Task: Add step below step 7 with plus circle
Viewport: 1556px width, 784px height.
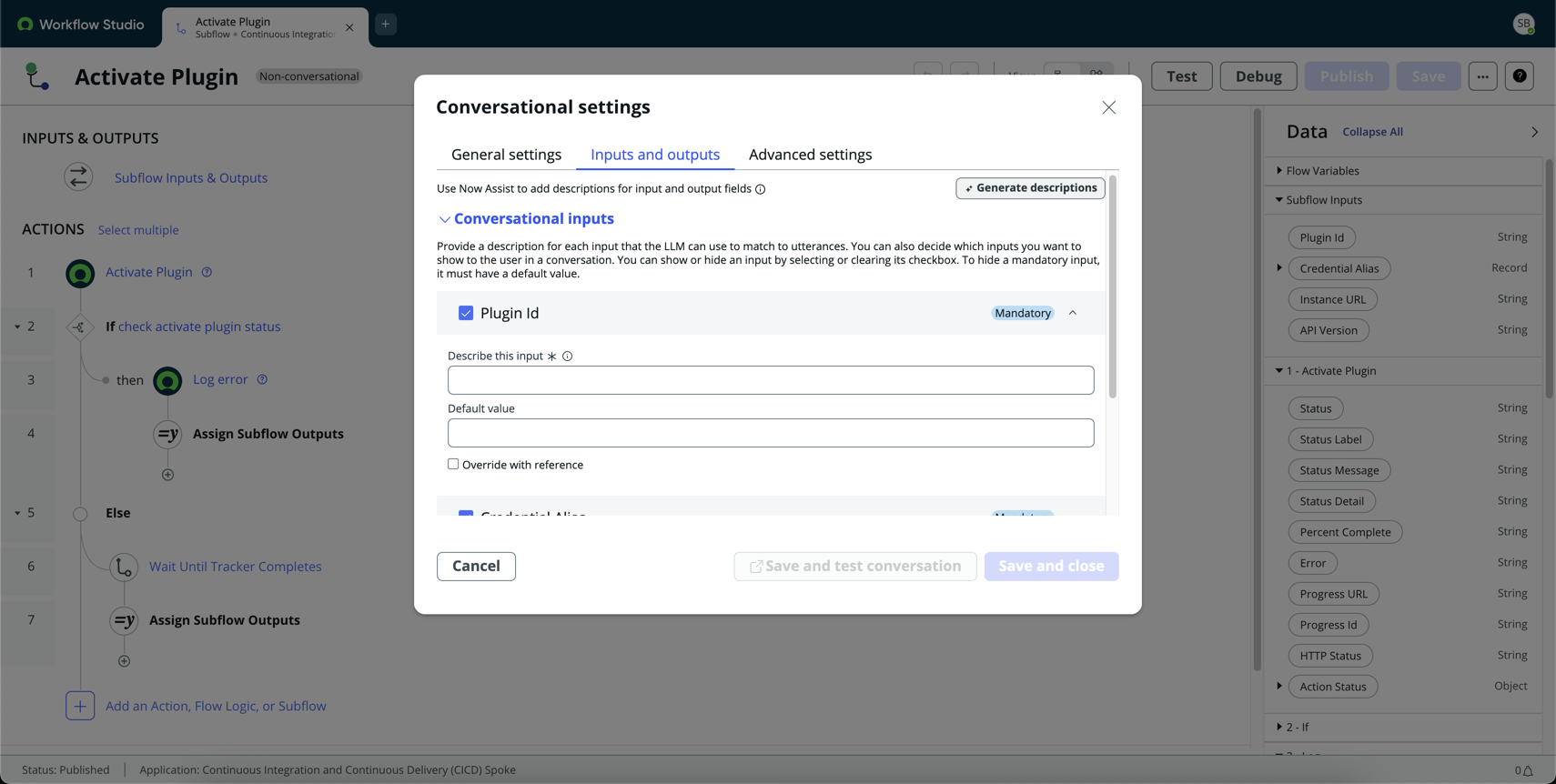Action: point(124,661)
